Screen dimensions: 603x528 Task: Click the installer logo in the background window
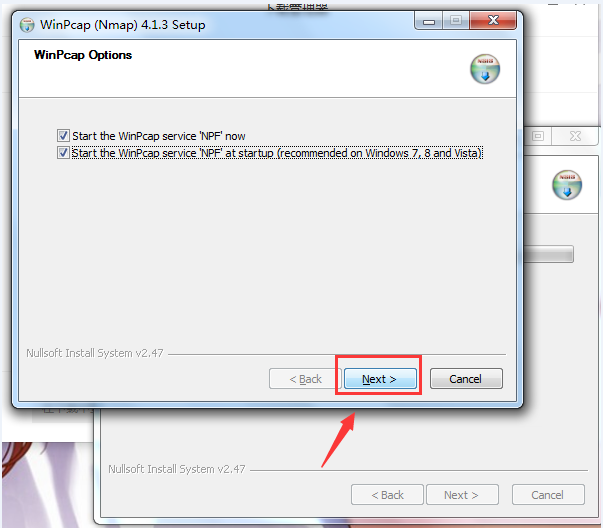click(567, 185)
